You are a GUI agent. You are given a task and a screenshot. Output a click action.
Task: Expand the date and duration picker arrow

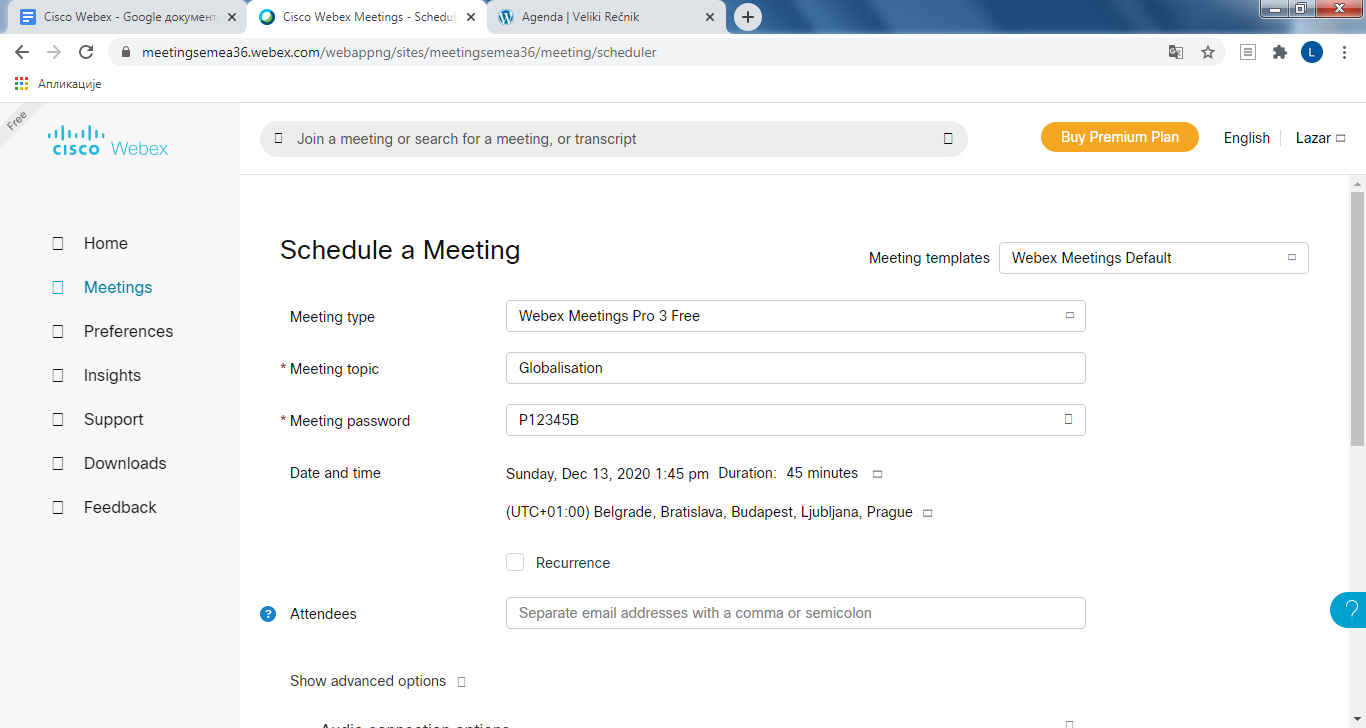878,474
